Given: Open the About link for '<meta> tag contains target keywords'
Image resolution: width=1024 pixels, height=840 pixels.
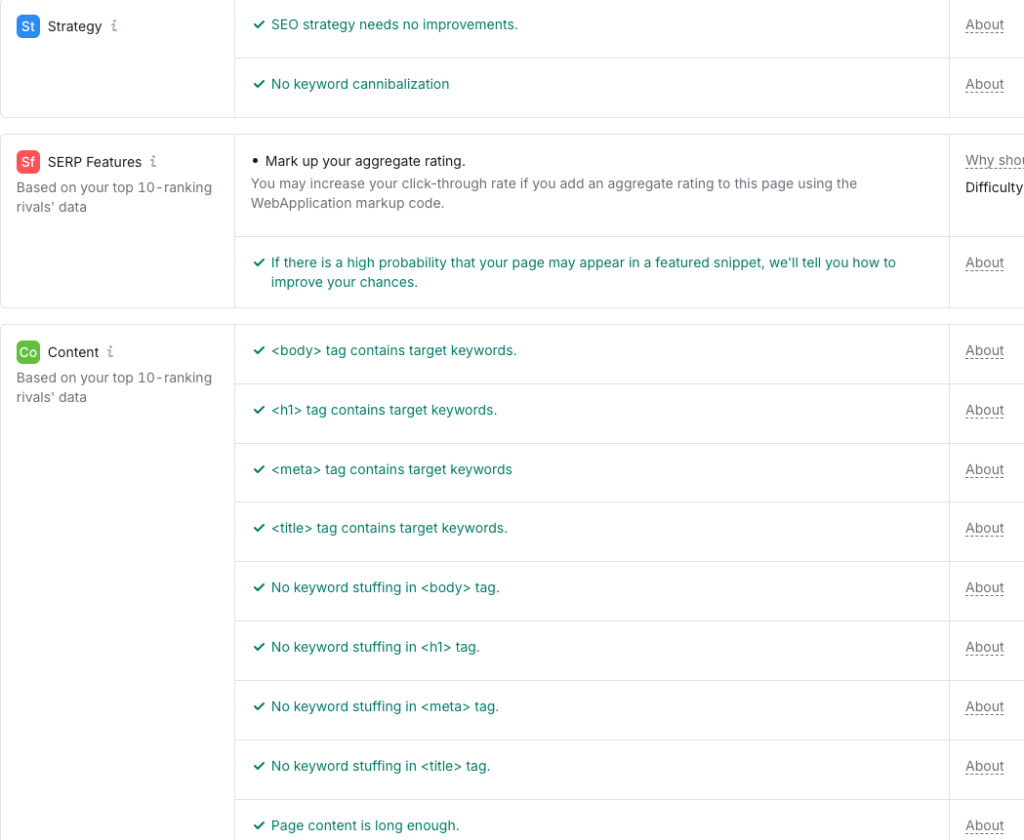Looking at the screenshot, I should tap(984, 469).
